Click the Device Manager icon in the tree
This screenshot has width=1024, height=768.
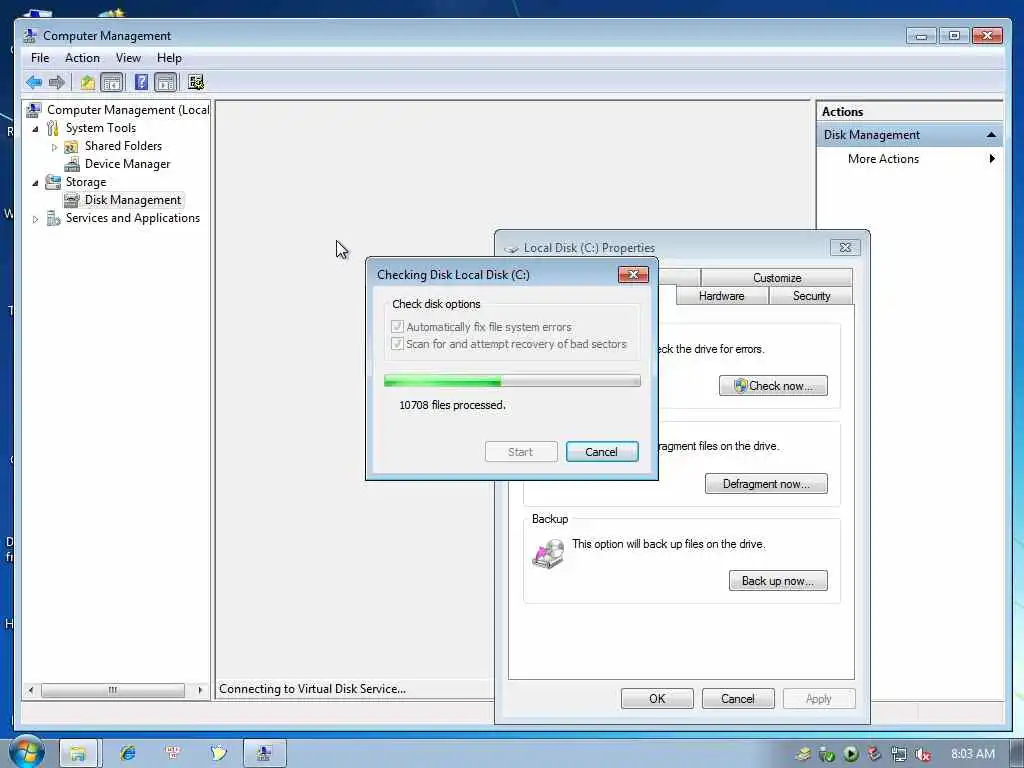[x=72, y=164]
